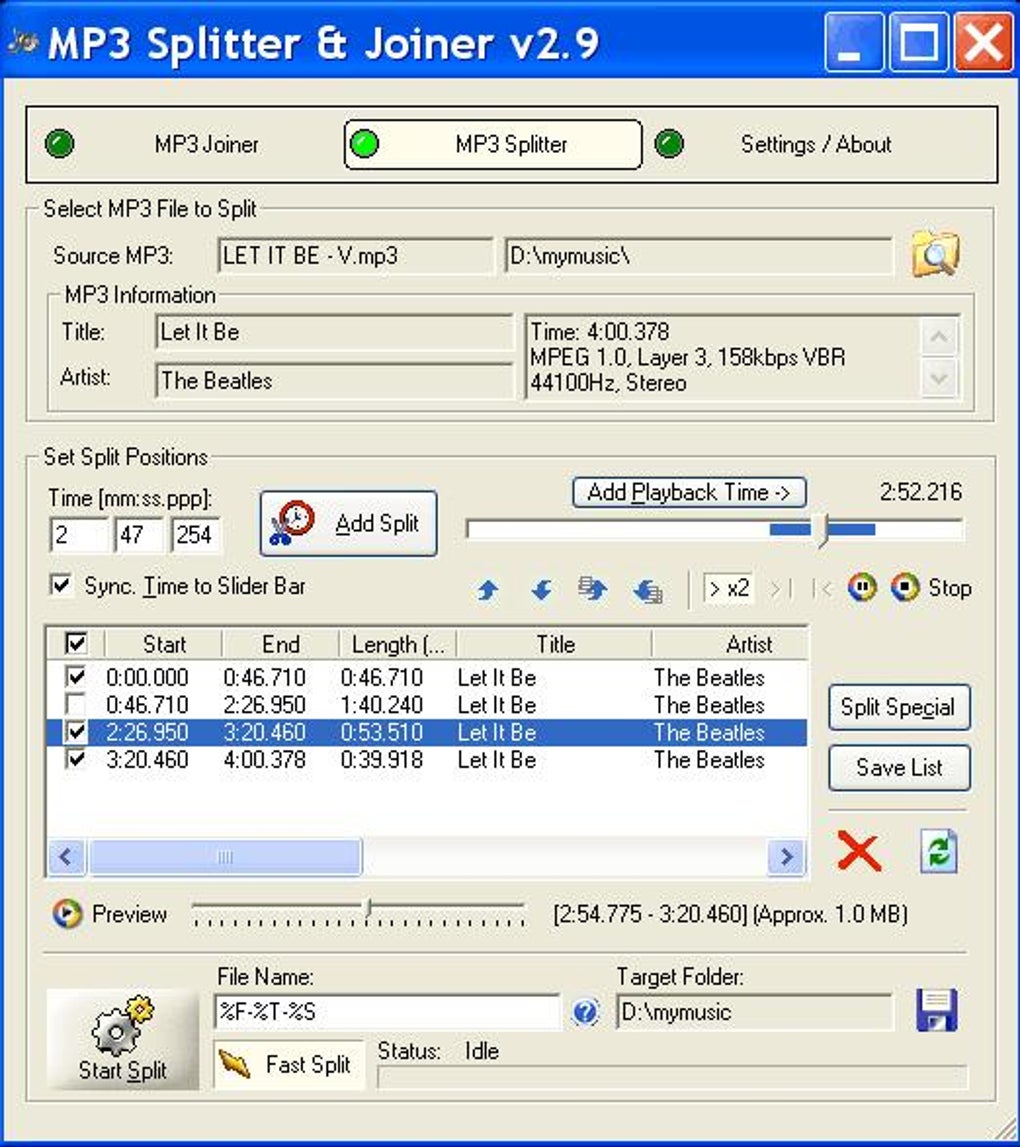Click the Title column header

coord(555,644)
